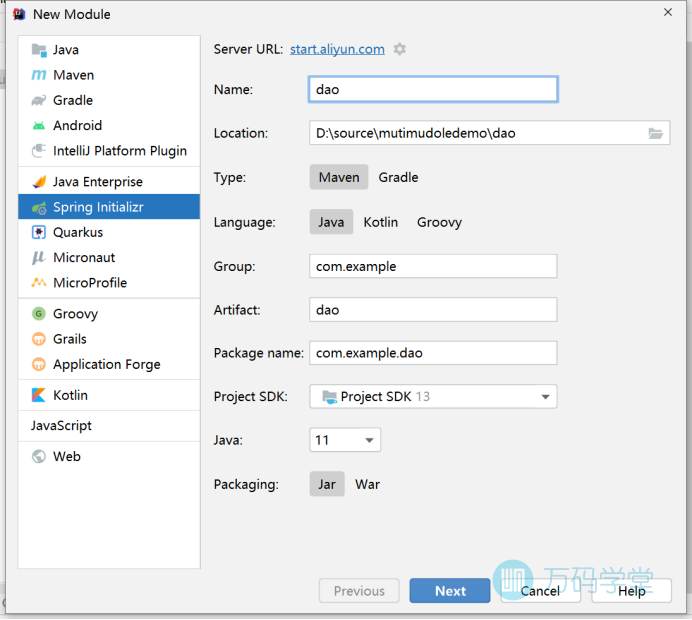
Task: Edit the Package name field
Action: click(x=433, y=353)
